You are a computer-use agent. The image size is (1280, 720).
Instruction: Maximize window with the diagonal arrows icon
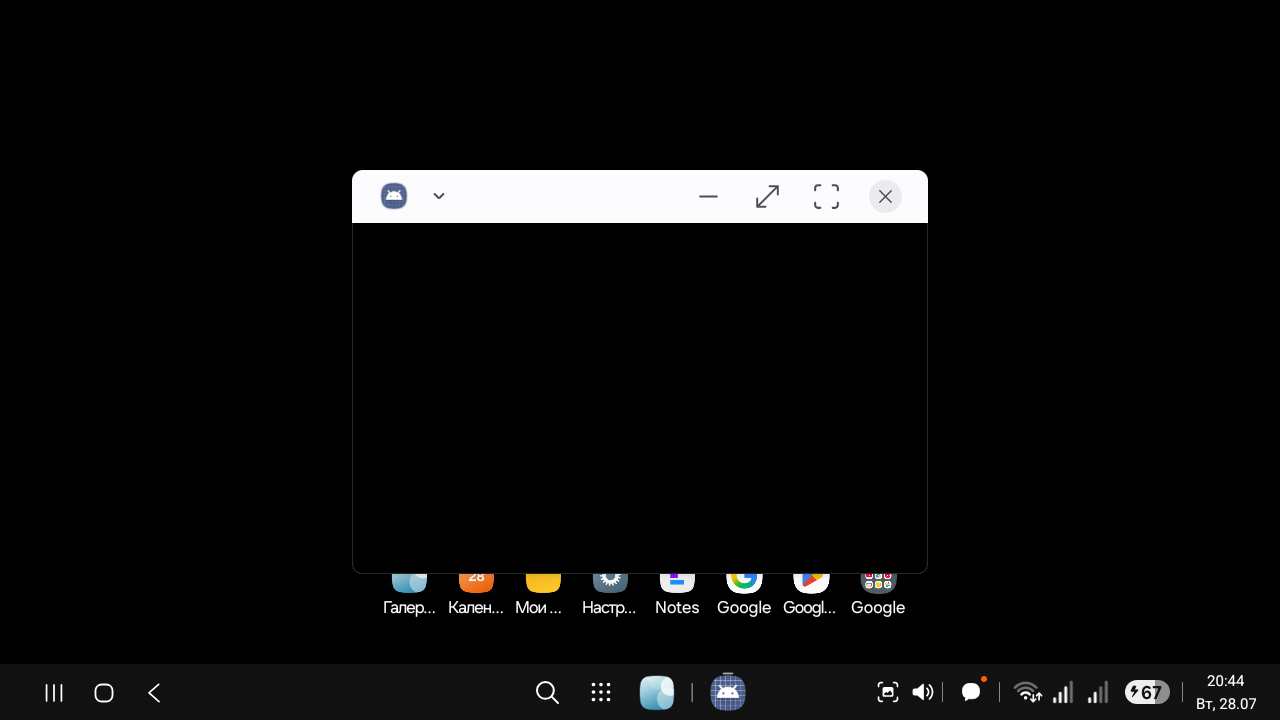point(767,196)
